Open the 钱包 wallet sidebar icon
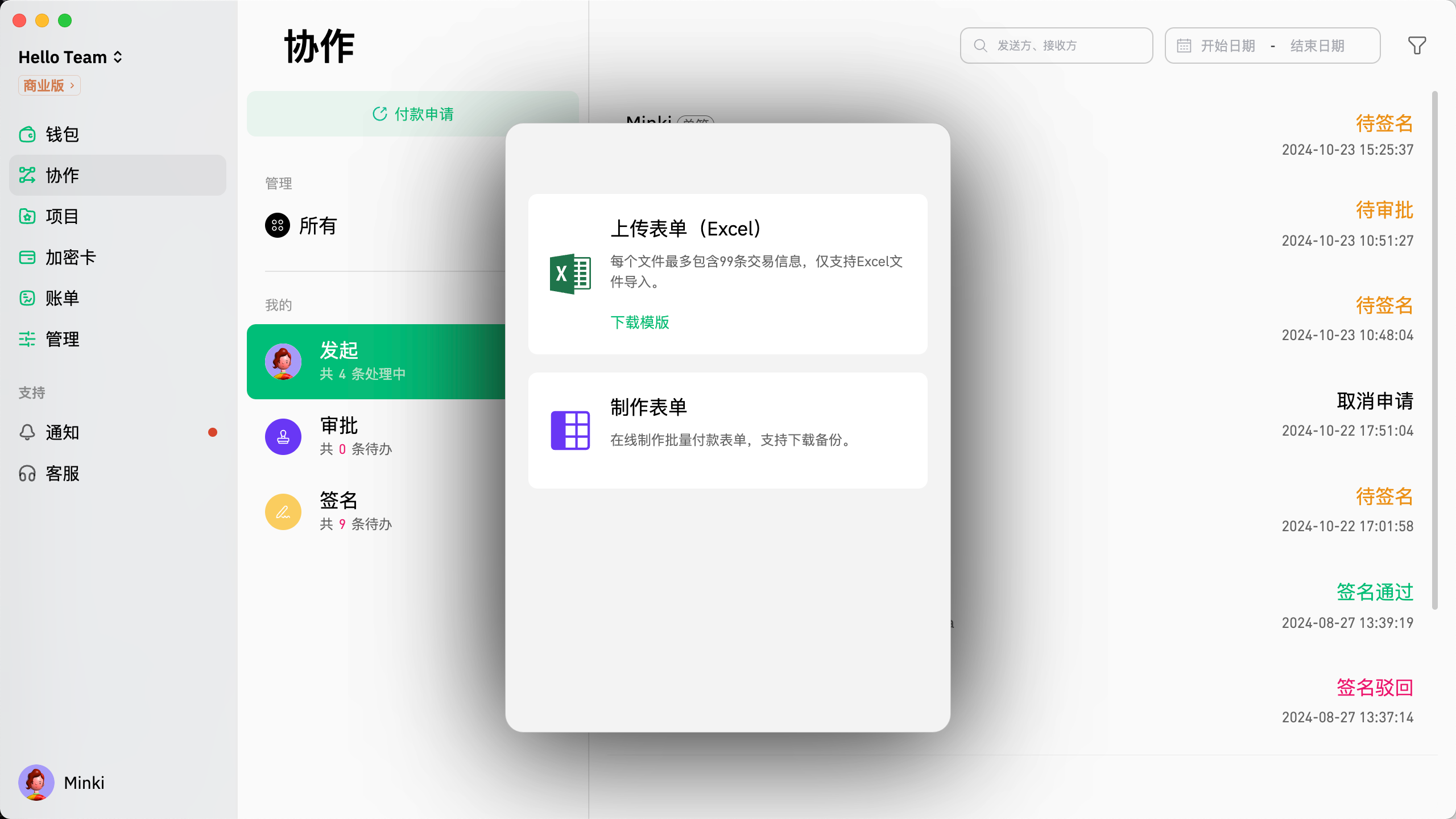This screenshot has width=1456, height=819. (x=27, y=135)
